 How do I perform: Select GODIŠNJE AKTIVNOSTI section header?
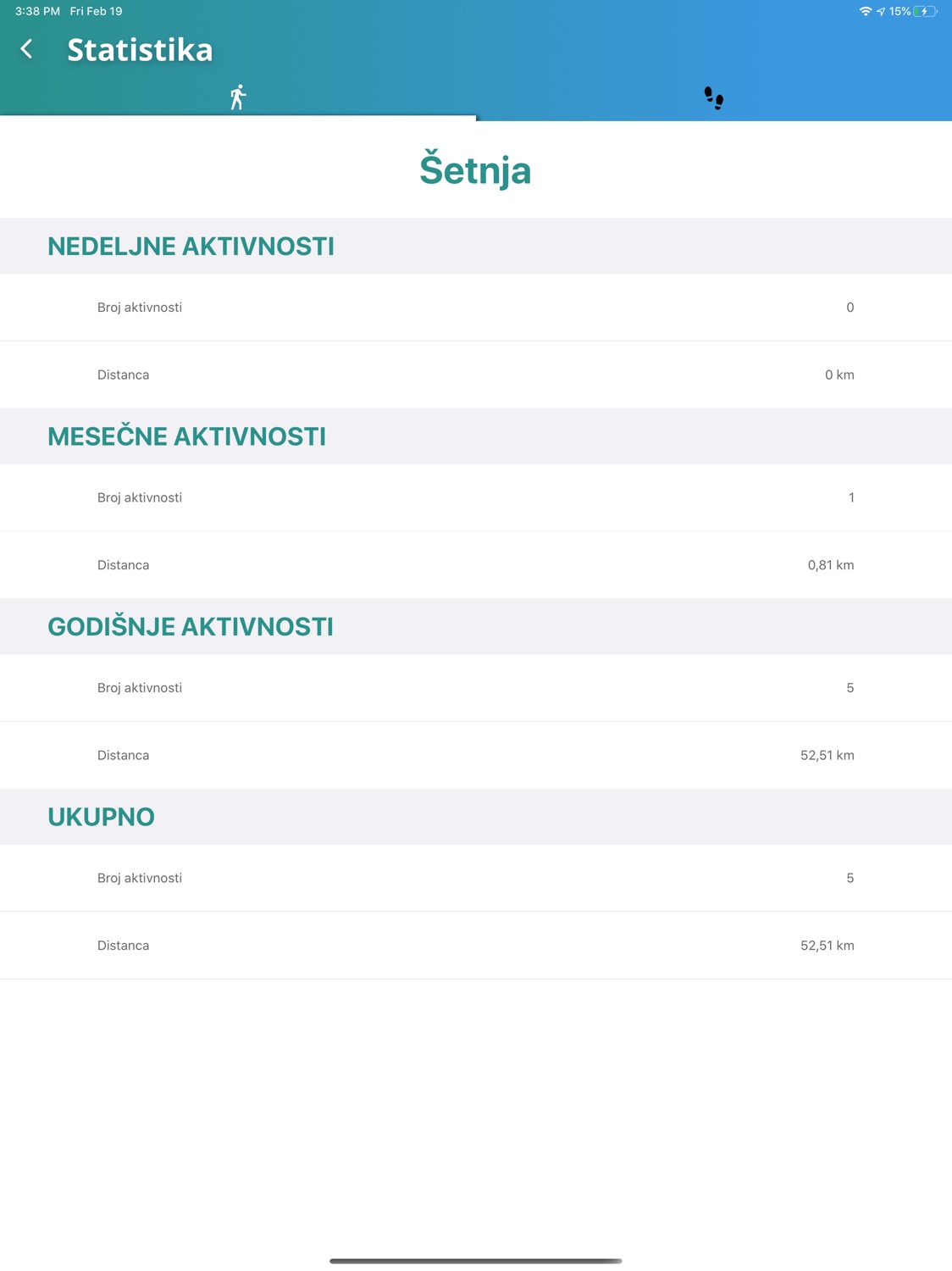click(x=476, y=626)
